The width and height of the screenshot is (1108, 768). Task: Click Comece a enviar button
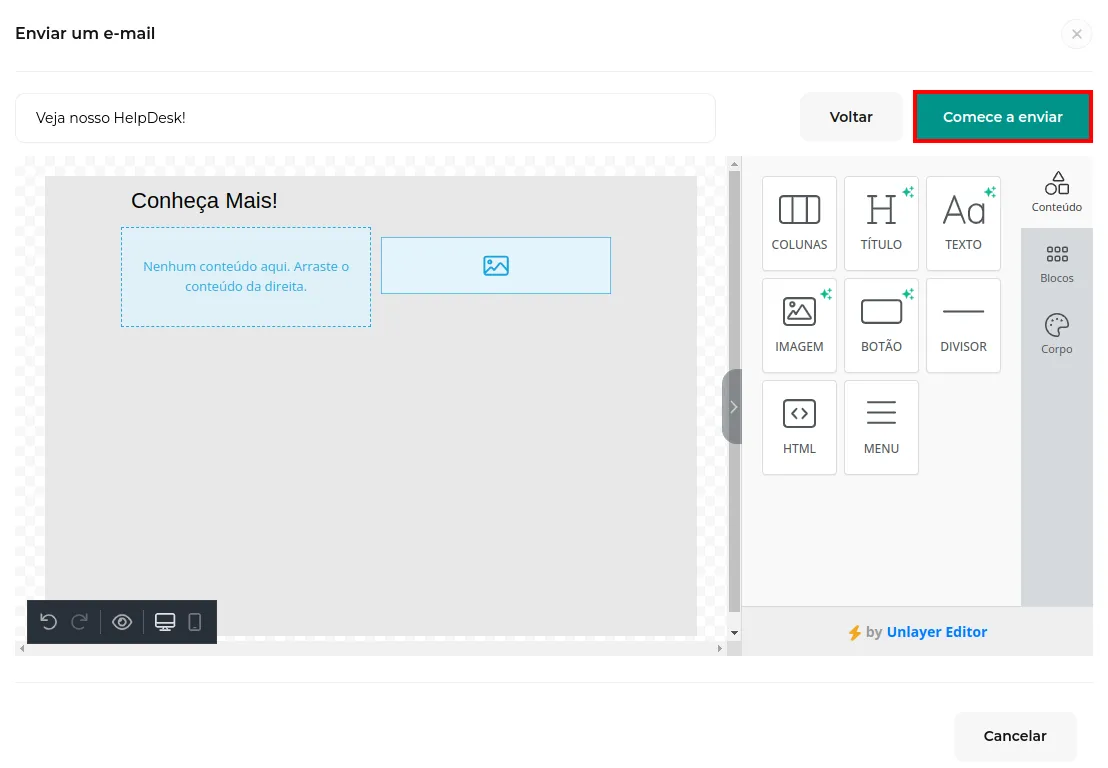click(1003, 117)
